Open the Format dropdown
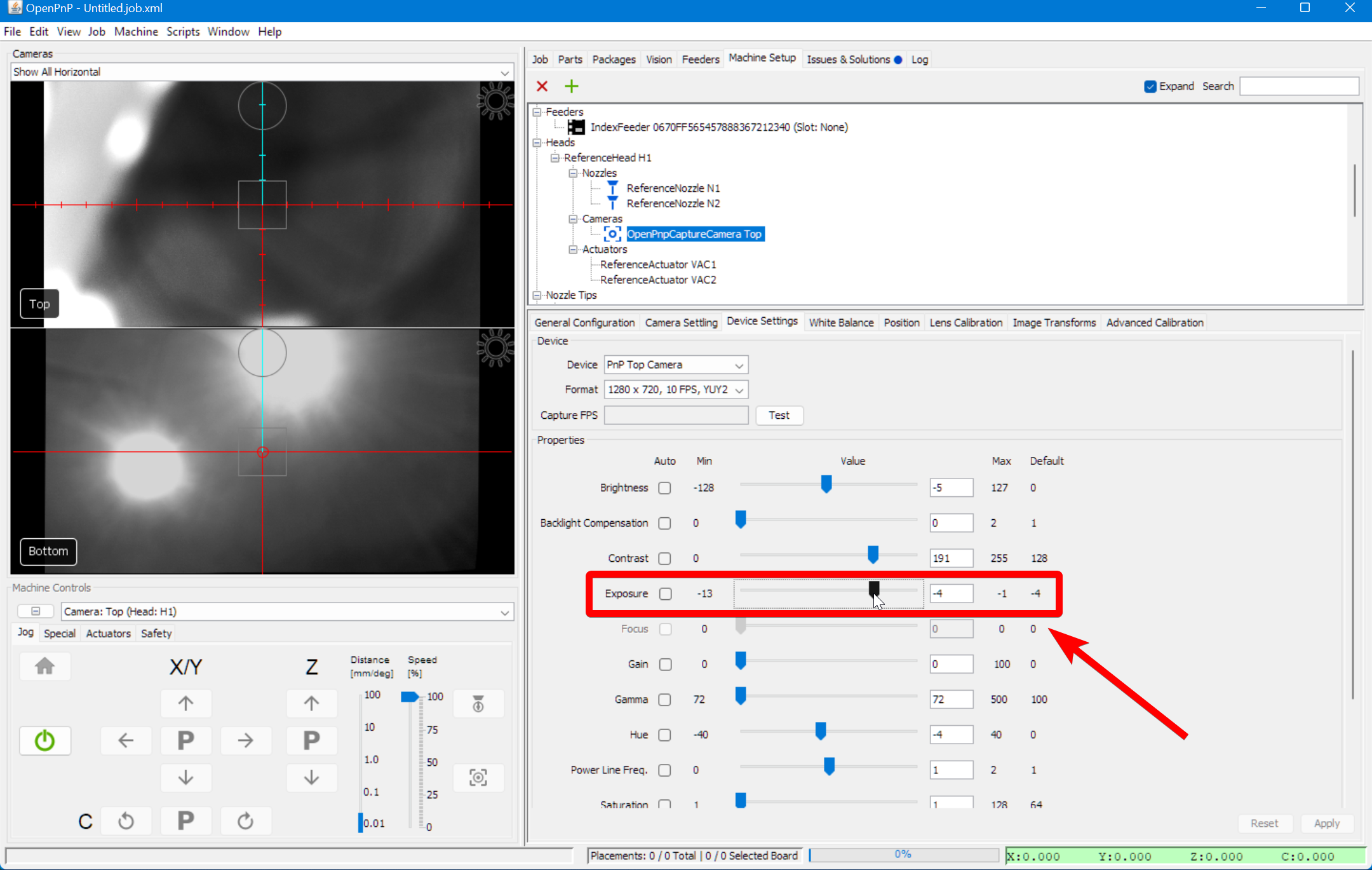 [x=676, y=390]
